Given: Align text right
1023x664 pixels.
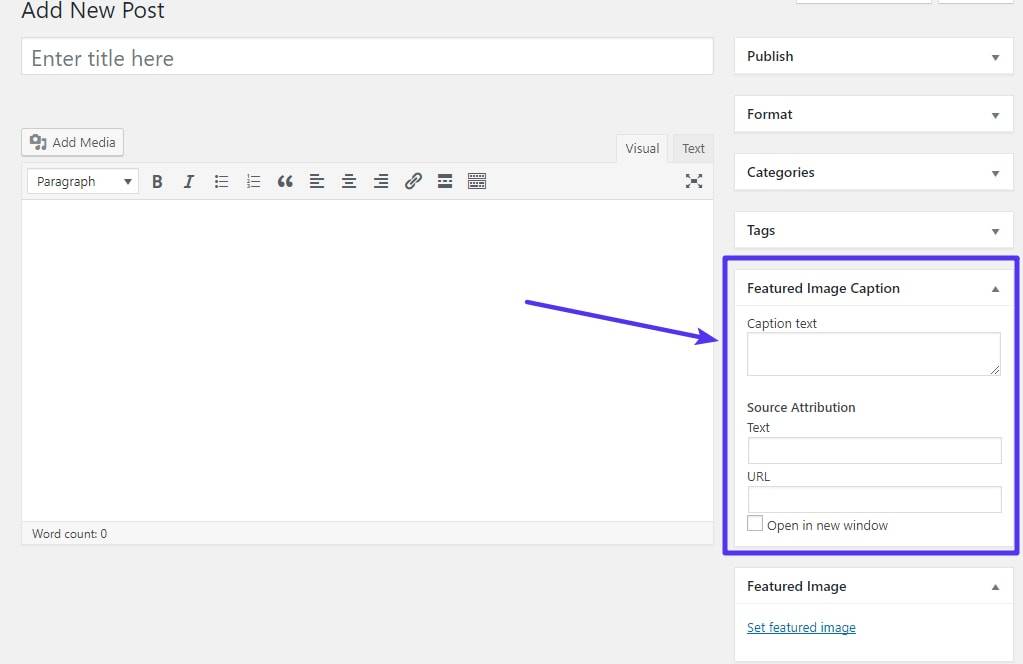Looking at the screenshot, I should coord(381,181).
